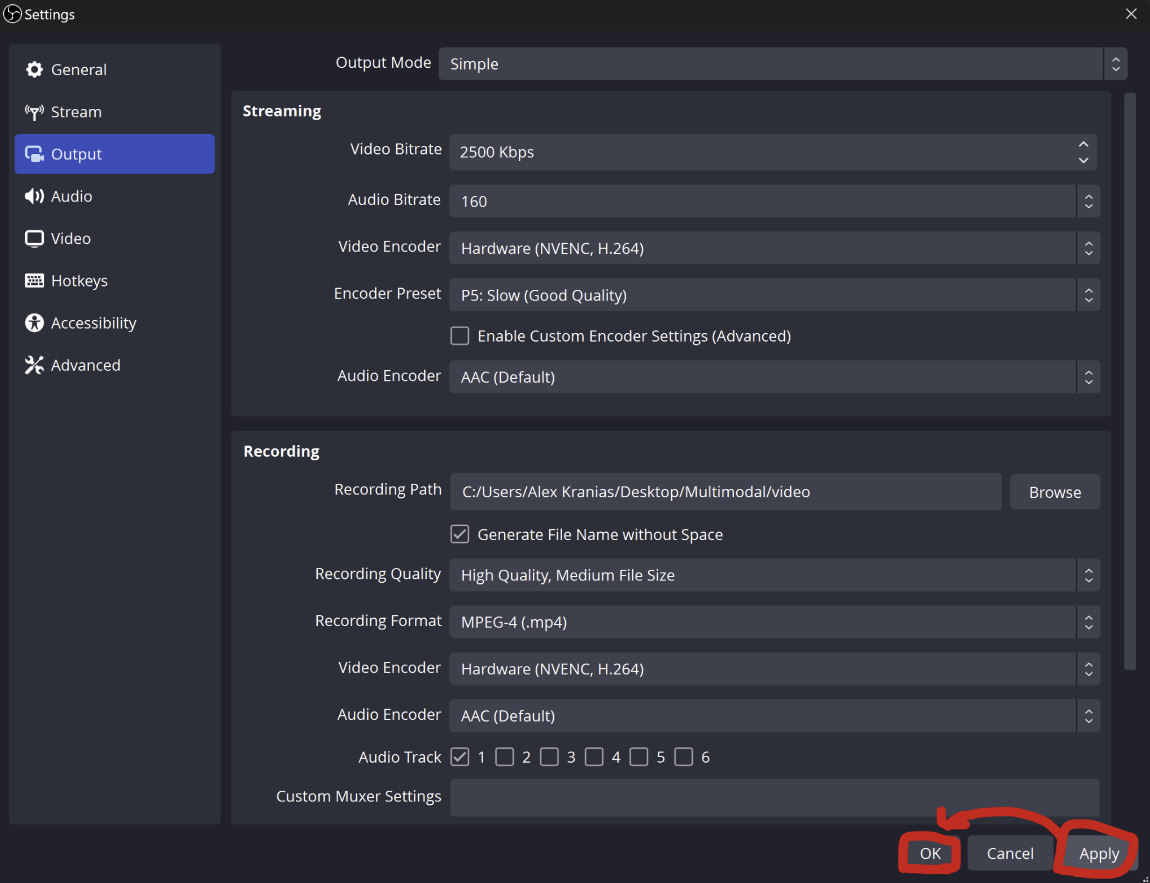Increase Video Bitrate with up arrow
Image resolution: width=1150 pixels, height=883 pixels.
[x=1083, y=145]
